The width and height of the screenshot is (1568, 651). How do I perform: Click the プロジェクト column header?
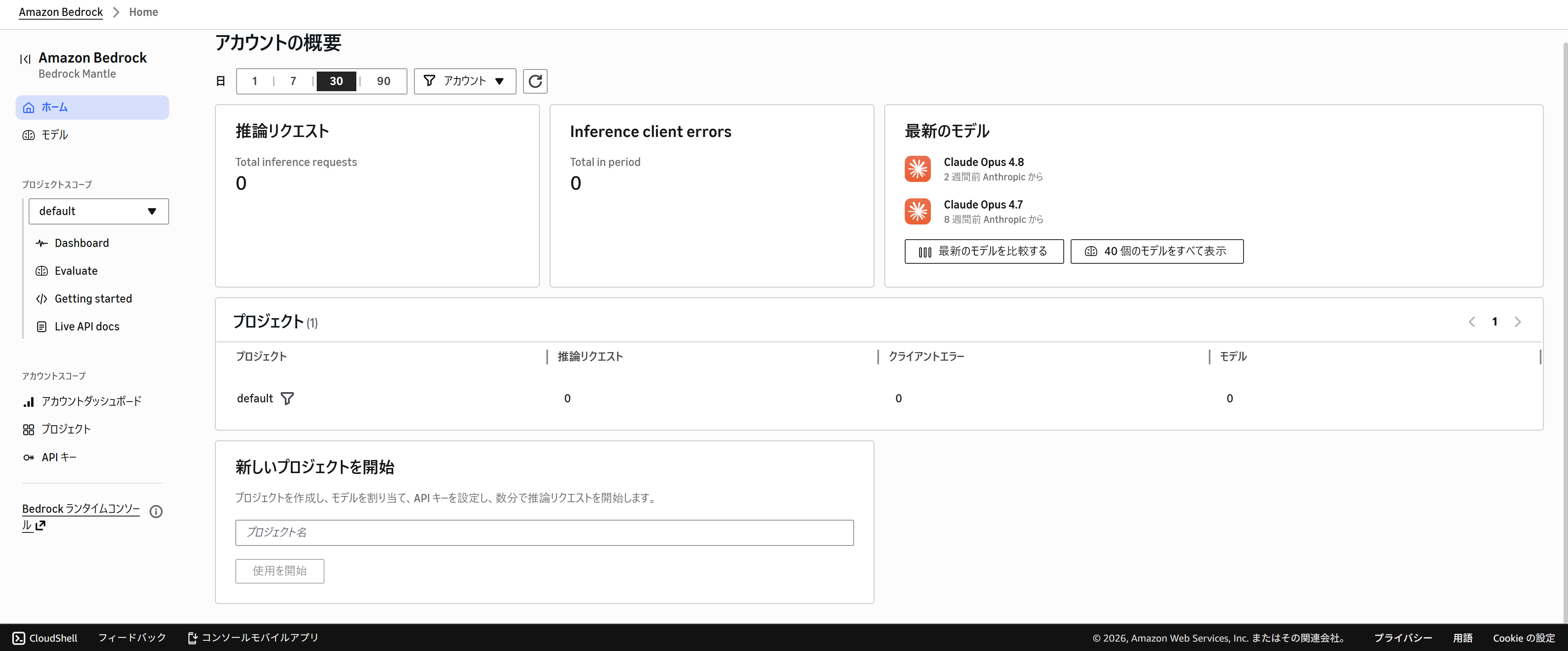[261, 357]
